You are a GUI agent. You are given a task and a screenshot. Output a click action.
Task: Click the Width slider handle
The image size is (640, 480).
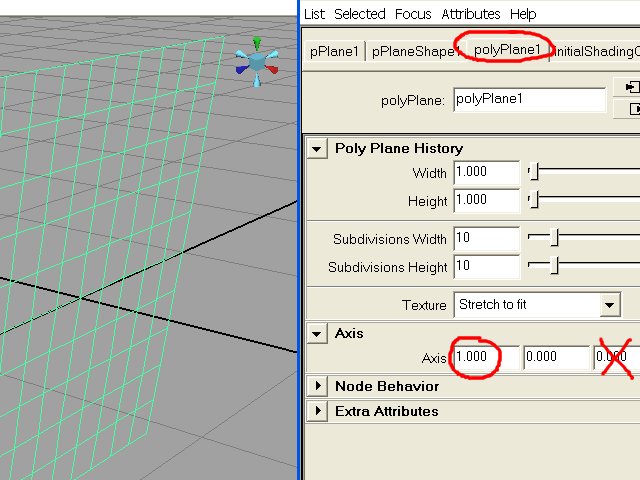coord(533,173)
